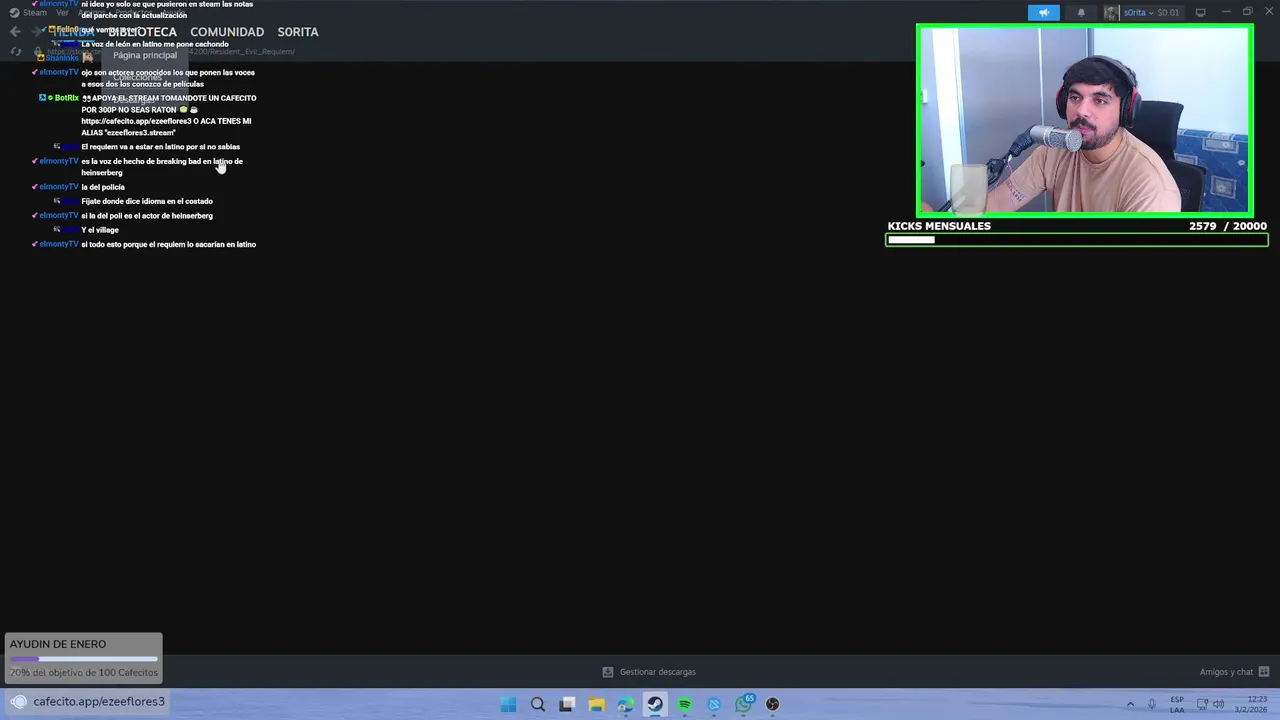
Task: Open the COMUNIDAD tab
Action: 227,32
